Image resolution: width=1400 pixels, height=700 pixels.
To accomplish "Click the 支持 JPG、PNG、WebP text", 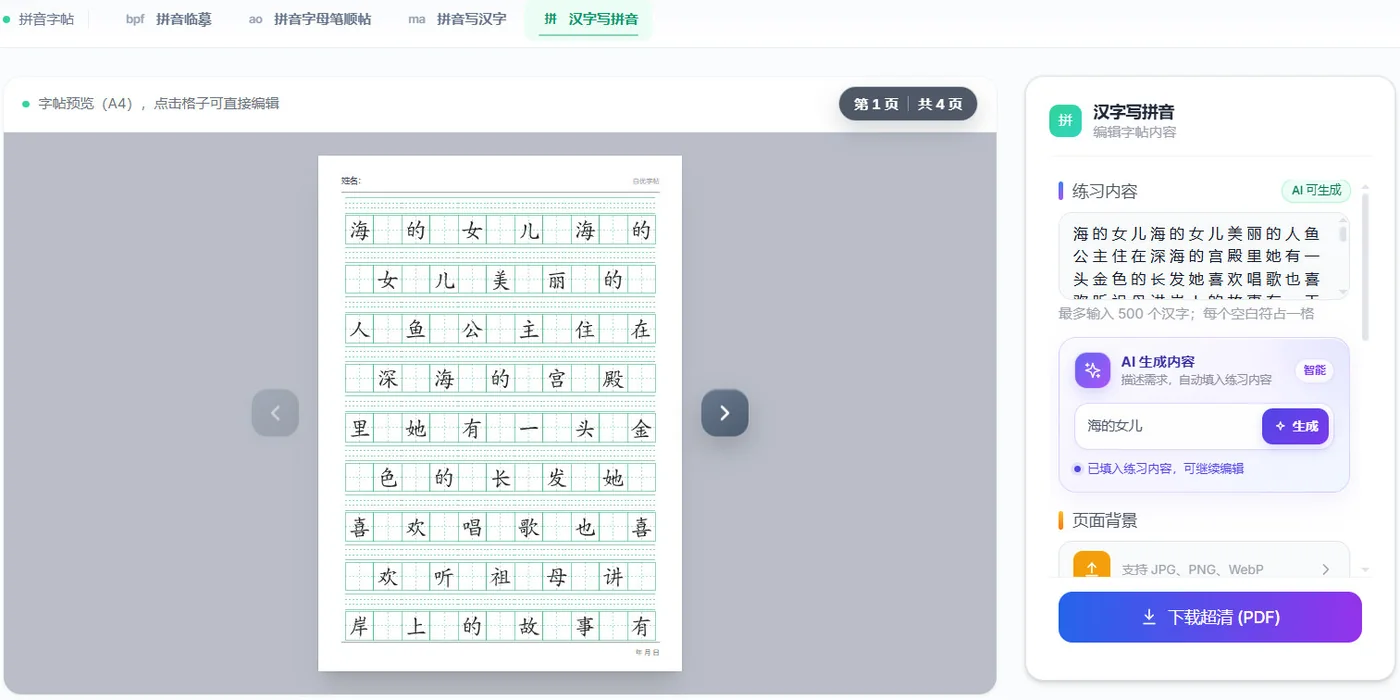I will [1192, 569].
